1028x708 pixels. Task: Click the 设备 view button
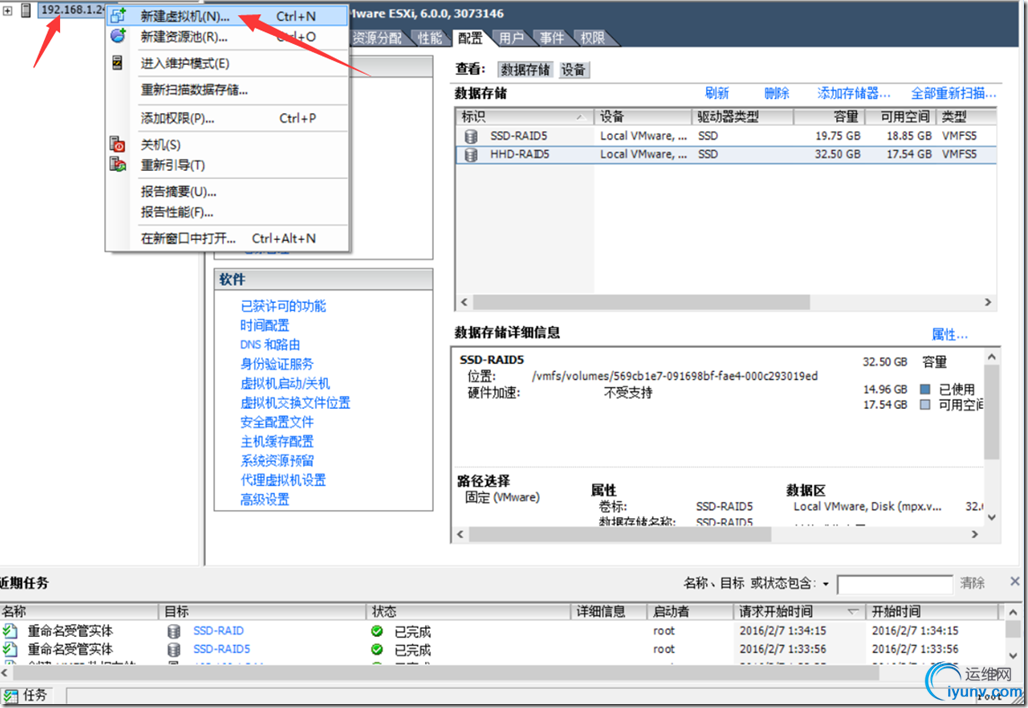pyautogui.click(x=574, y=69)
